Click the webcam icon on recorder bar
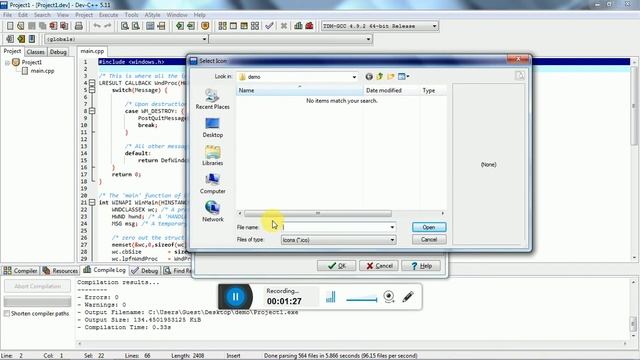This screenshot has width=640, height=360. coord(389,296)
